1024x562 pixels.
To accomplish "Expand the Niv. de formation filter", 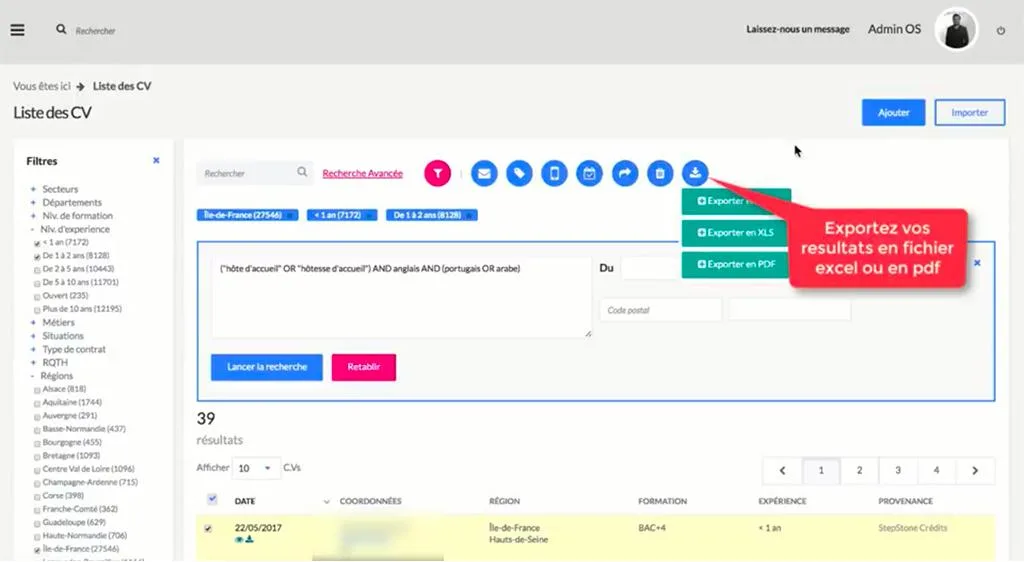I will coord(33,216).
